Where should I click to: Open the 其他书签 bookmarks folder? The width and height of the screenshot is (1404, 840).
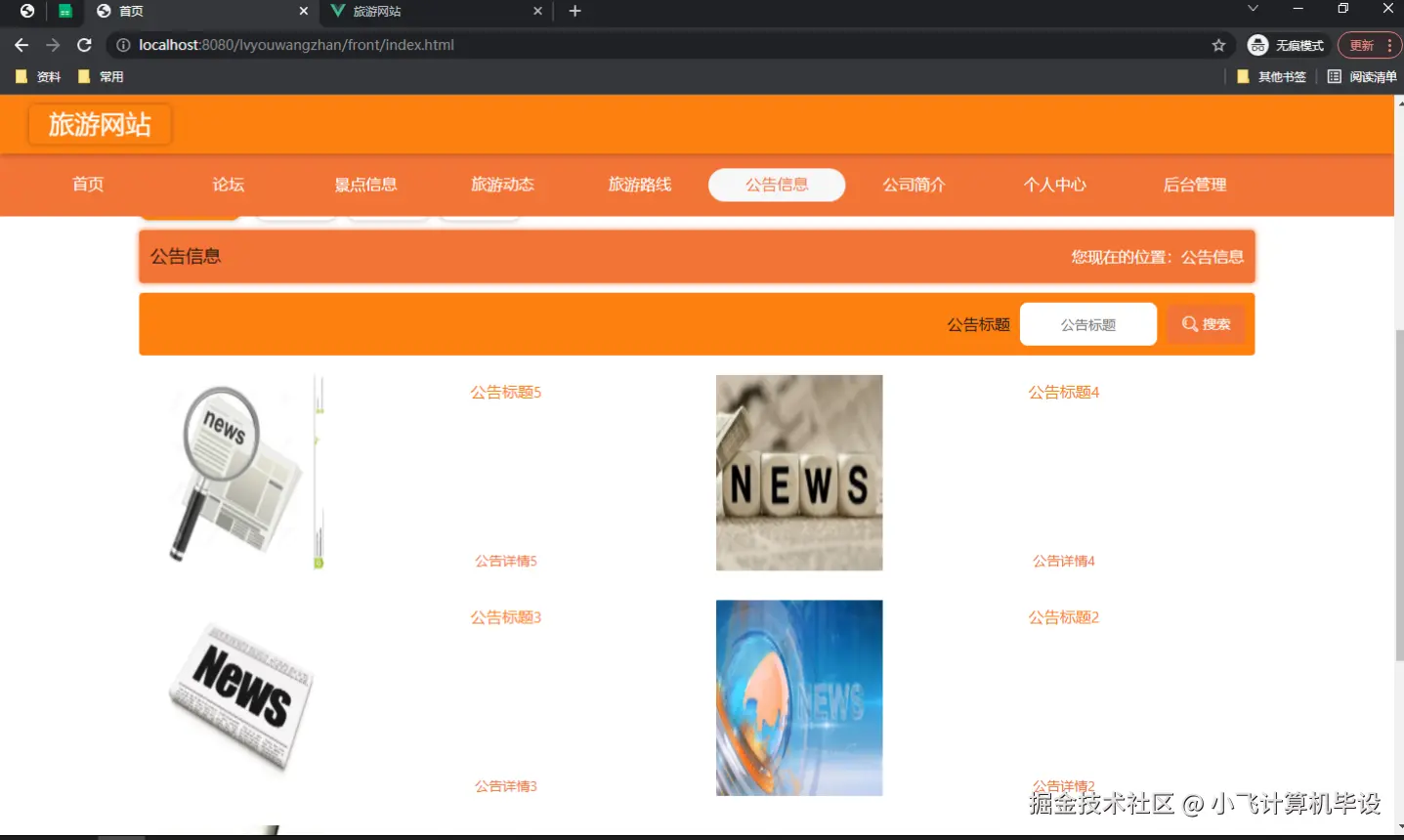click(1271, 76)
